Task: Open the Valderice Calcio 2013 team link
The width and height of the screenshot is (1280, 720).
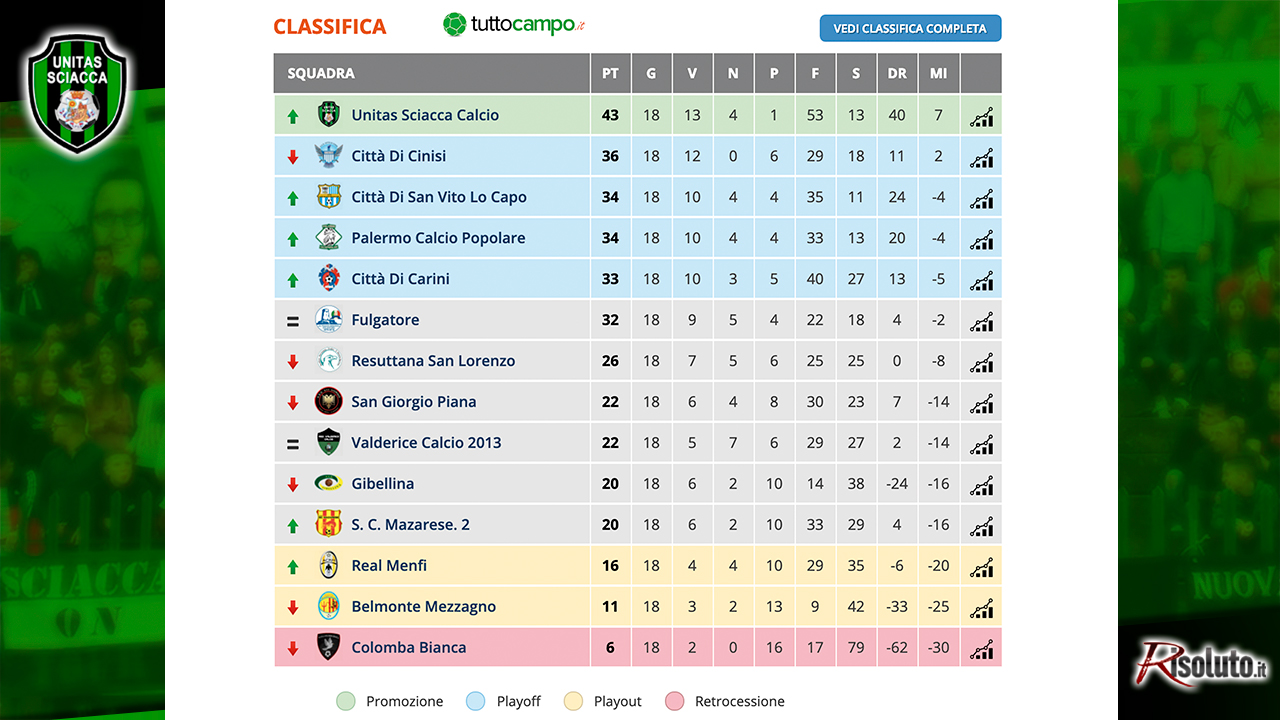Action: coord(426,443)
